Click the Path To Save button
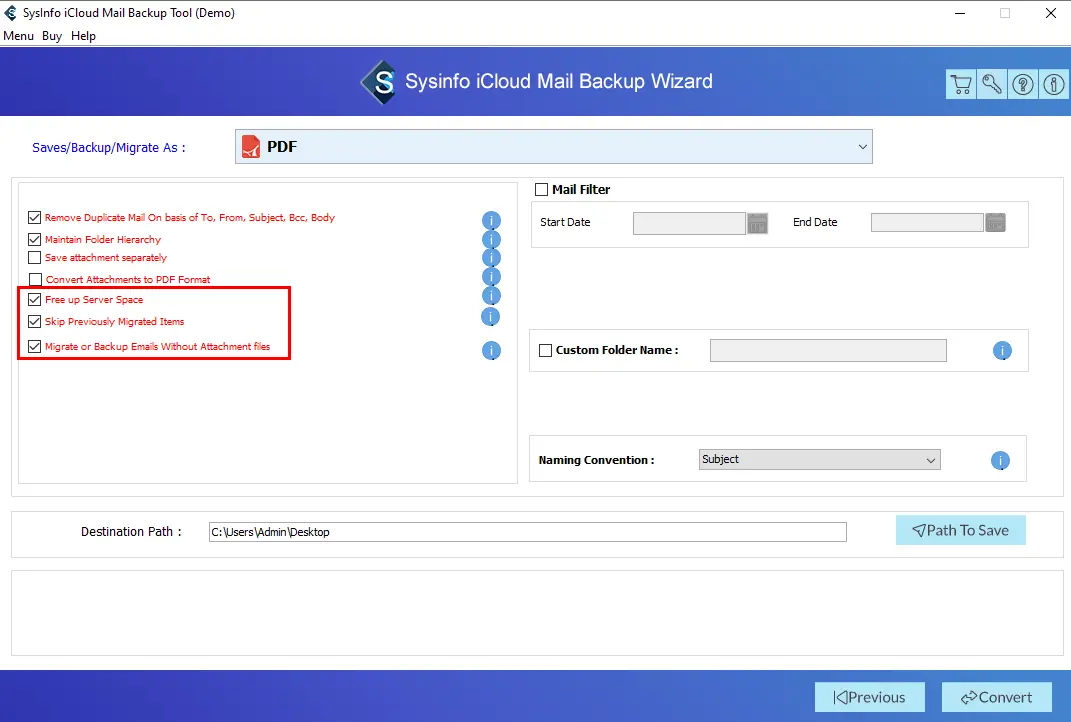The height and width of the screenshot is (722, 1071). [x=960, y=531]
